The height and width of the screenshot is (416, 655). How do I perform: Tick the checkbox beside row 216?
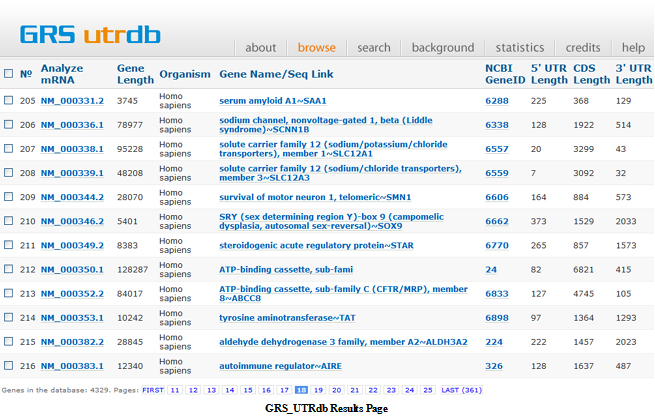coord(9,367)
